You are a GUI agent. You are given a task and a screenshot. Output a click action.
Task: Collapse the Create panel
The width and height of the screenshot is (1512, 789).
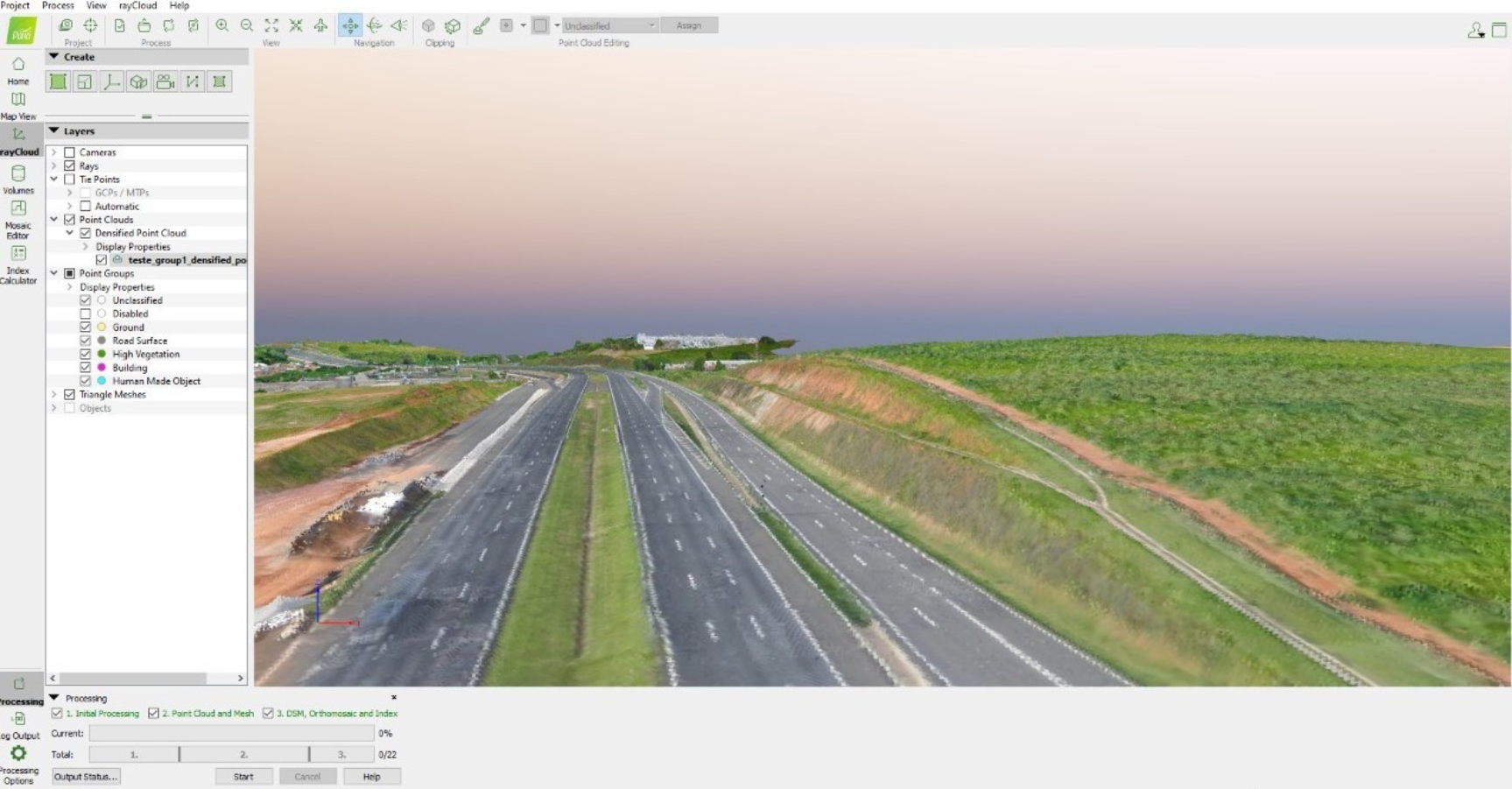54,57
